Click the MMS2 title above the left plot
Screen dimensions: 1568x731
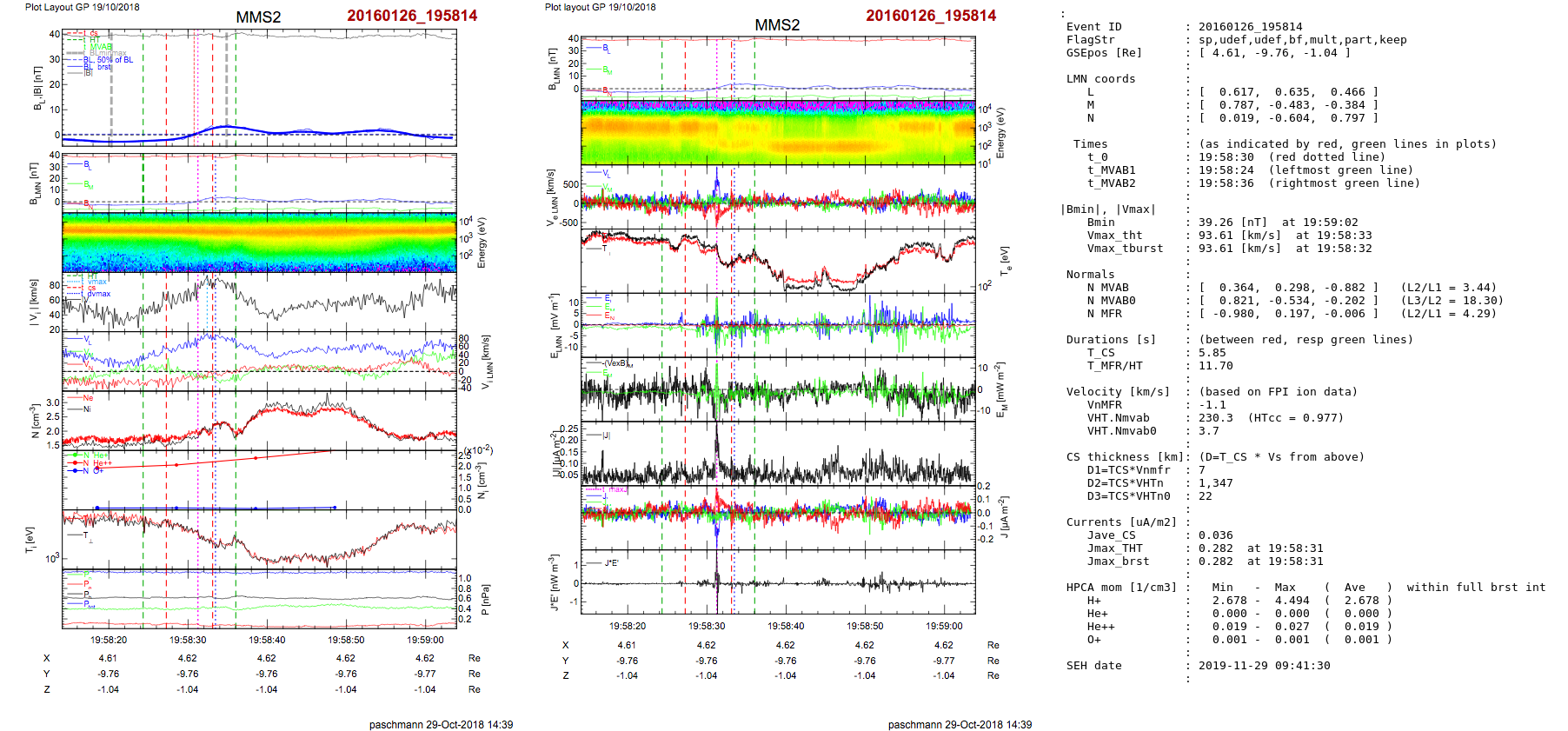pyautogui.click(x=258, y=17)
